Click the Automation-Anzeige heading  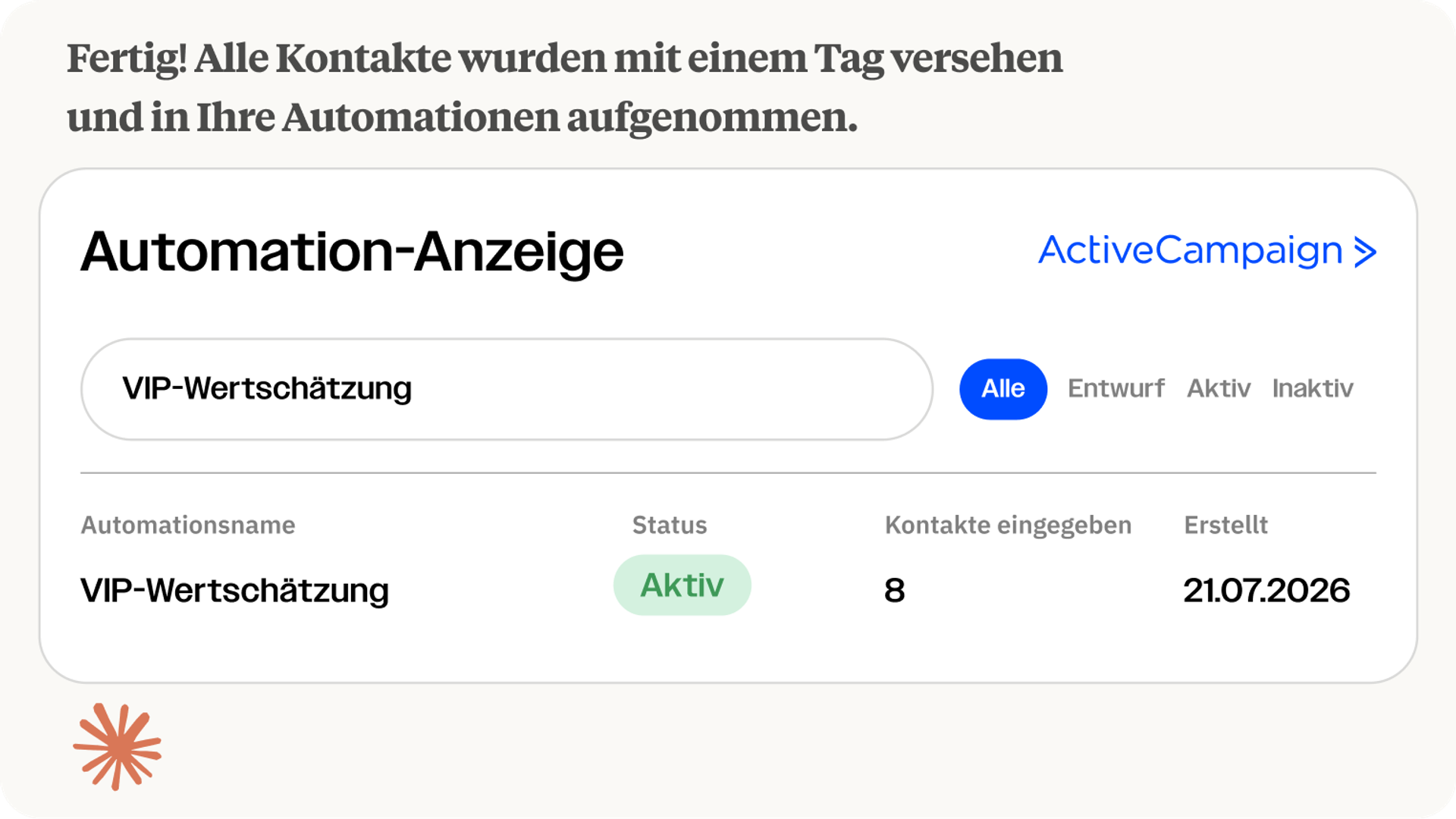352,253
